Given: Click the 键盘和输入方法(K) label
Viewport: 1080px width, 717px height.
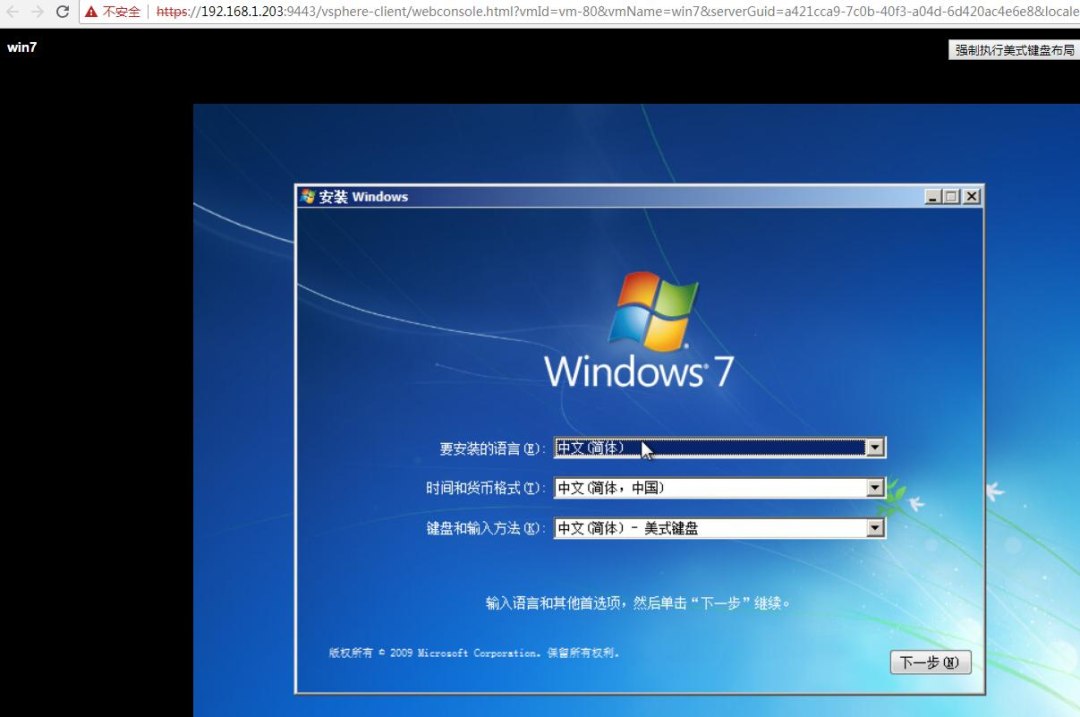Looking at the screenshot, I should [x=485, y=528].
